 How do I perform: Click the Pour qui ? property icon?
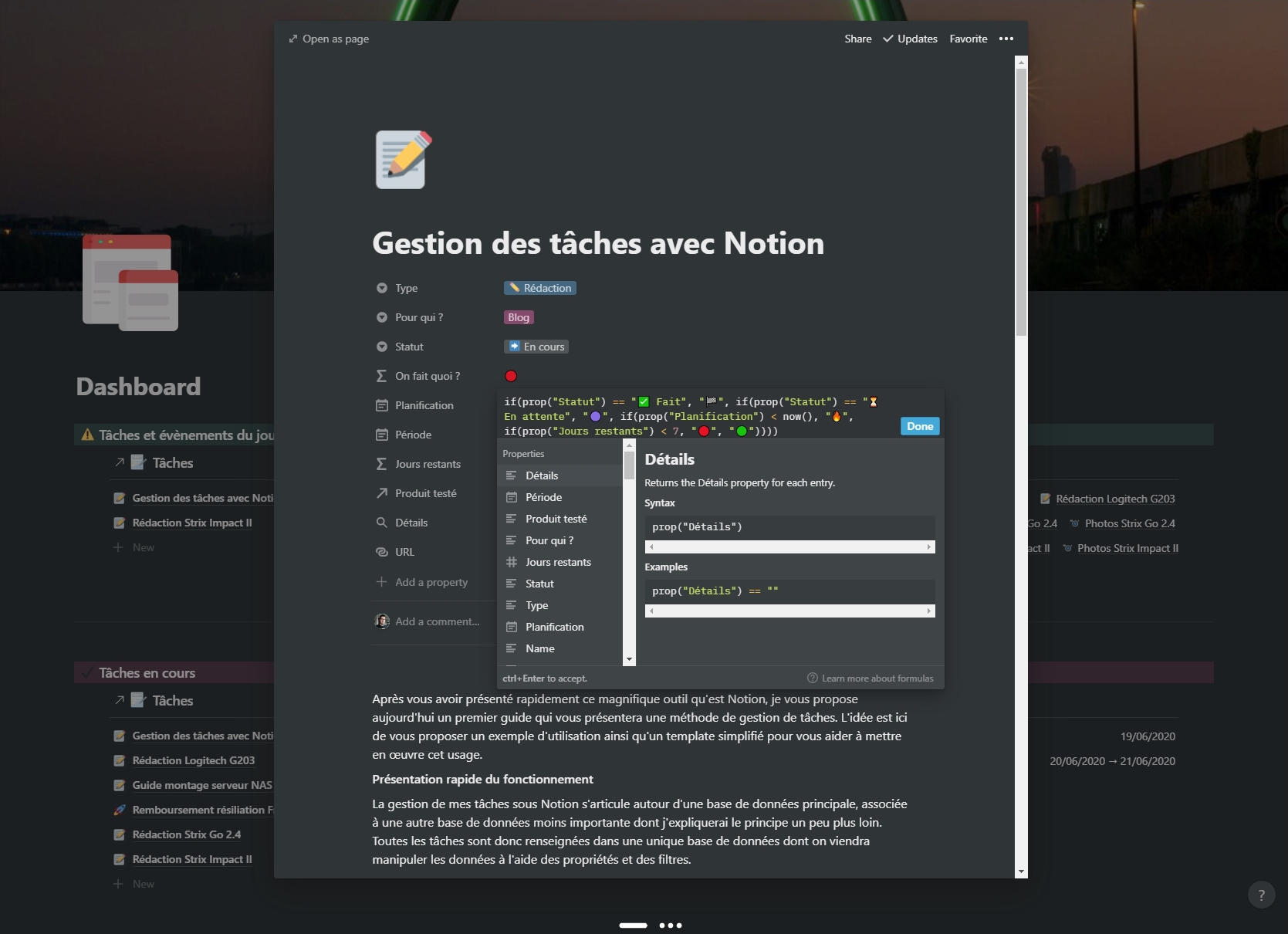[381, 317]
